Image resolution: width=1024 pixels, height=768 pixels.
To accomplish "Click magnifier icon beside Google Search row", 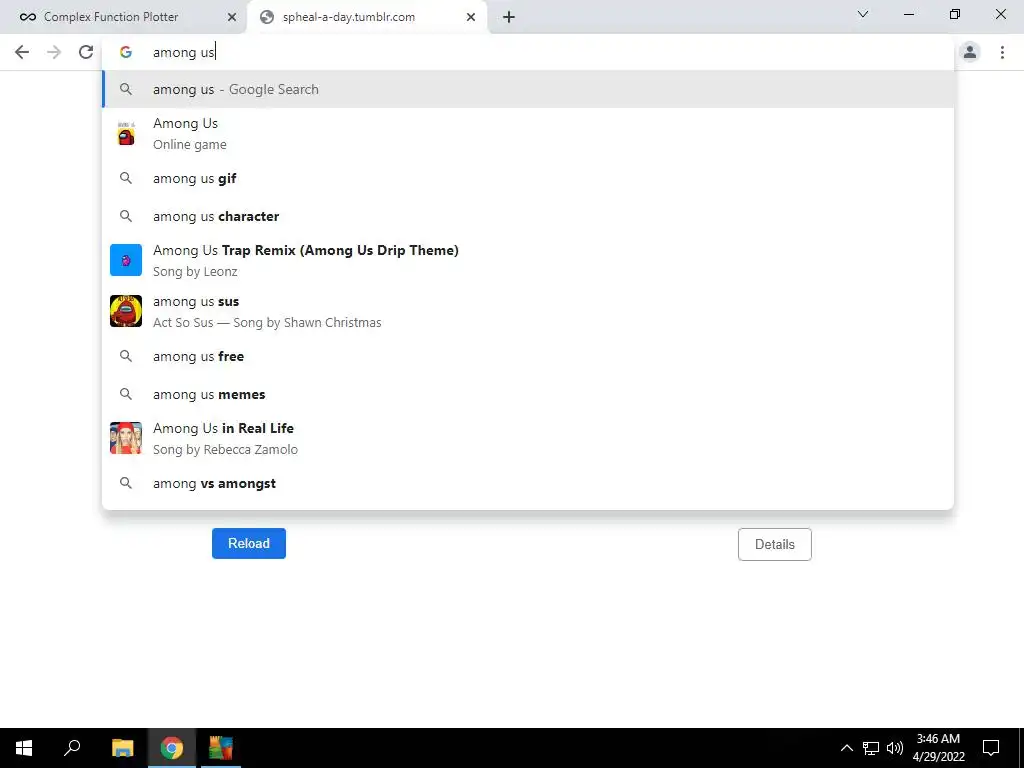I will click(126, 89).
